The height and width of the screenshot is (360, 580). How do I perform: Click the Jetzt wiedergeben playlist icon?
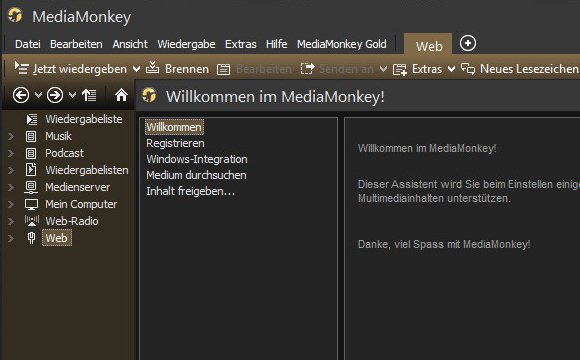coord(21,68)
